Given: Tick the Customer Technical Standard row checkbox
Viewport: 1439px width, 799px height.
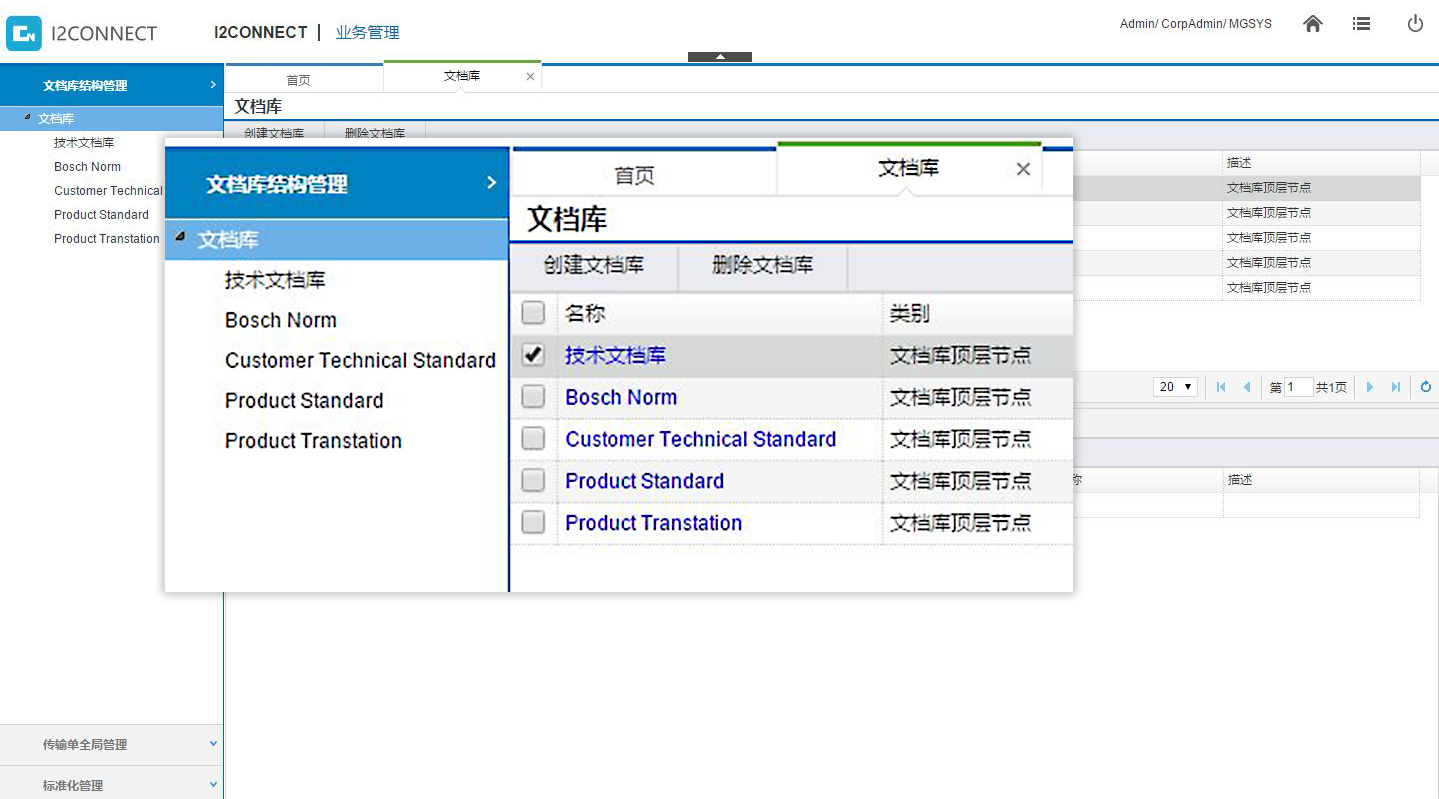Looking at the screenshot, I should click(533, 439).
